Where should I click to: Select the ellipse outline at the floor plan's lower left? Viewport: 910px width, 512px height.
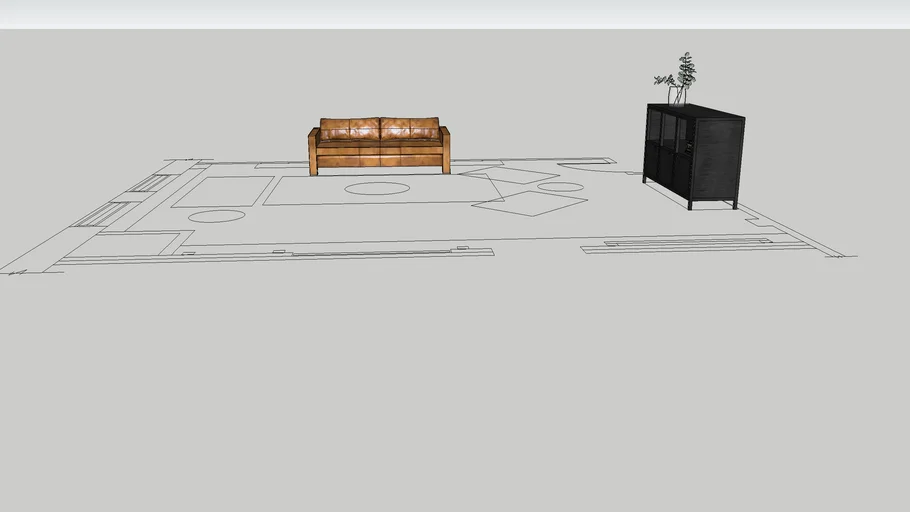[x=216, y=216]
